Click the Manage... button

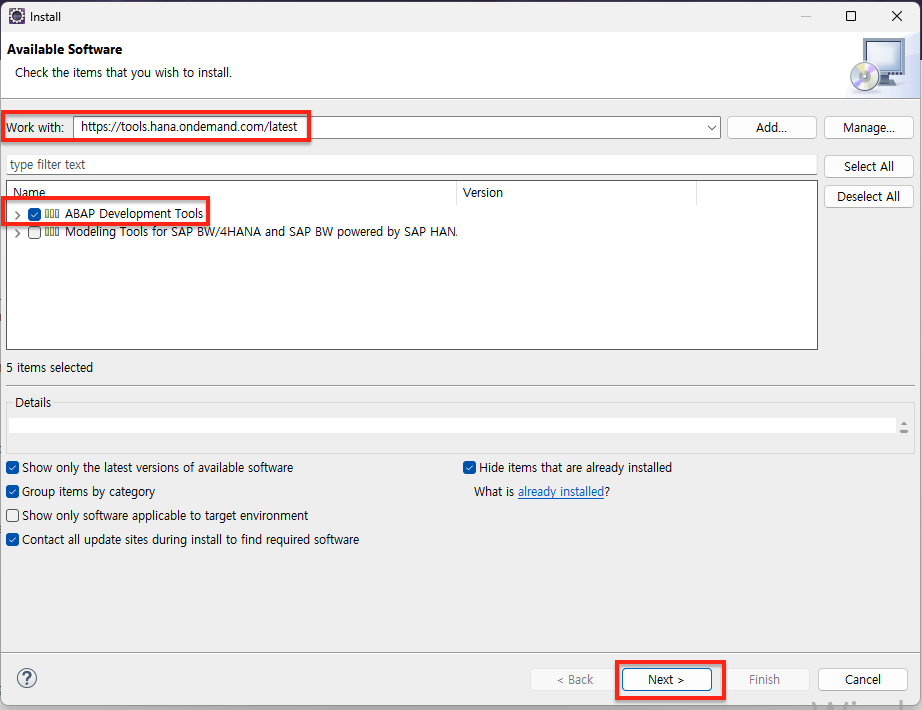click(868, 128)
